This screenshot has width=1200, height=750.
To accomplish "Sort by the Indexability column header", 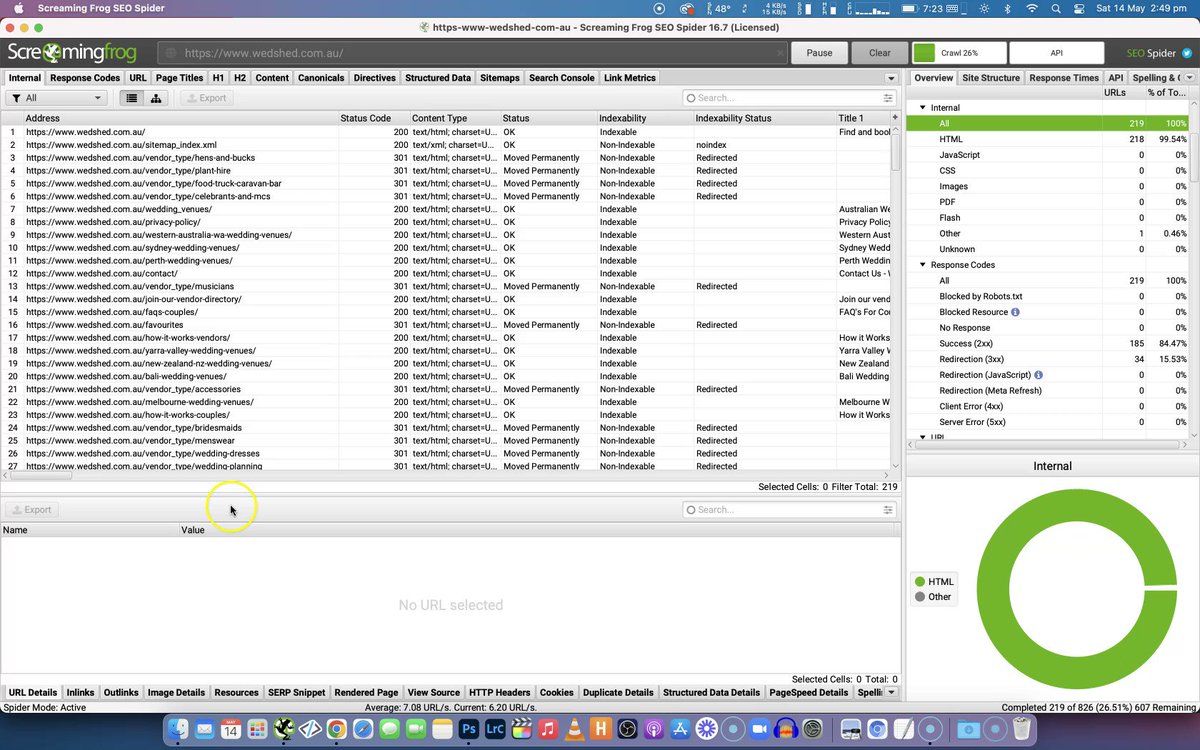I will (645, 118).
